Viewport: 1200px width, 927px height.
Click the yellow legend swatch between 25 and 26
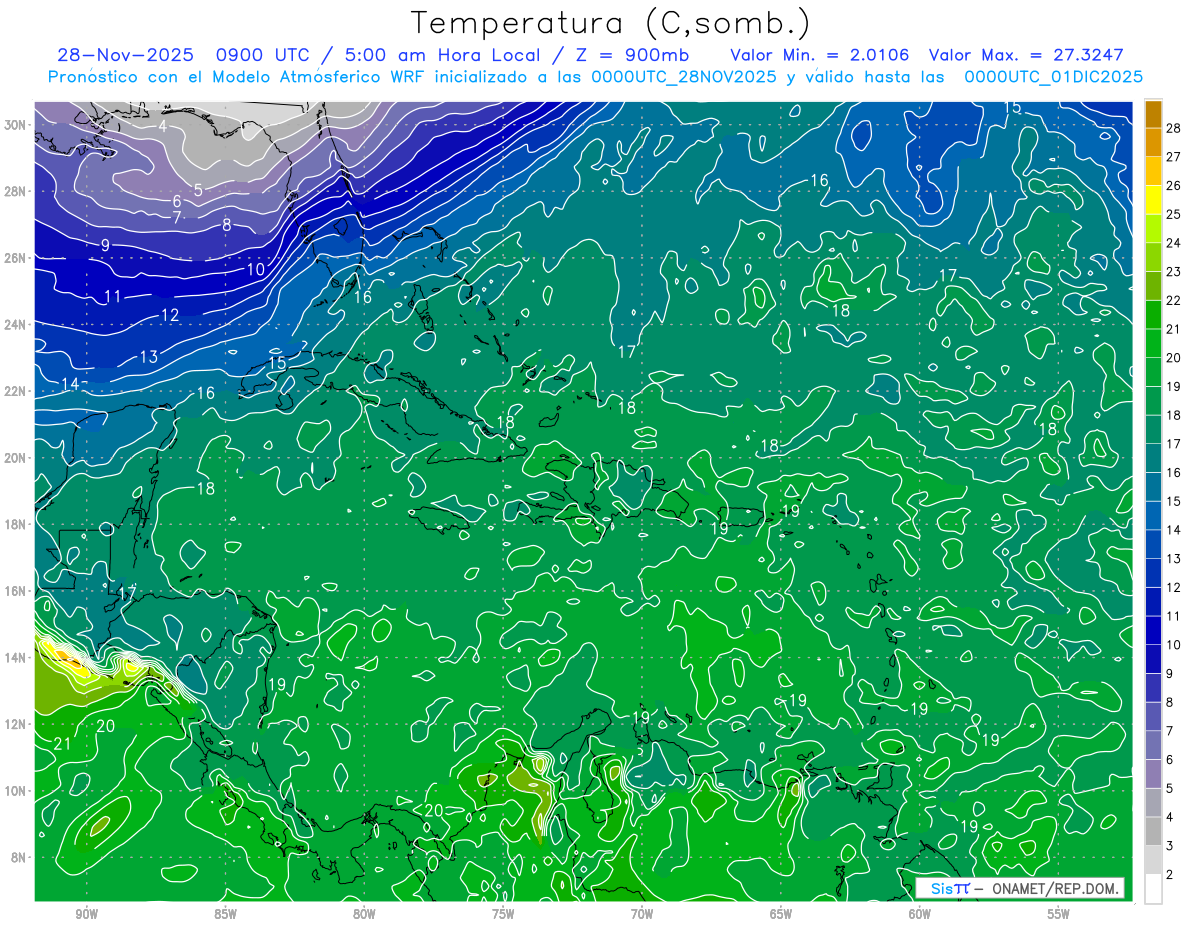[x=1153, y=200]
